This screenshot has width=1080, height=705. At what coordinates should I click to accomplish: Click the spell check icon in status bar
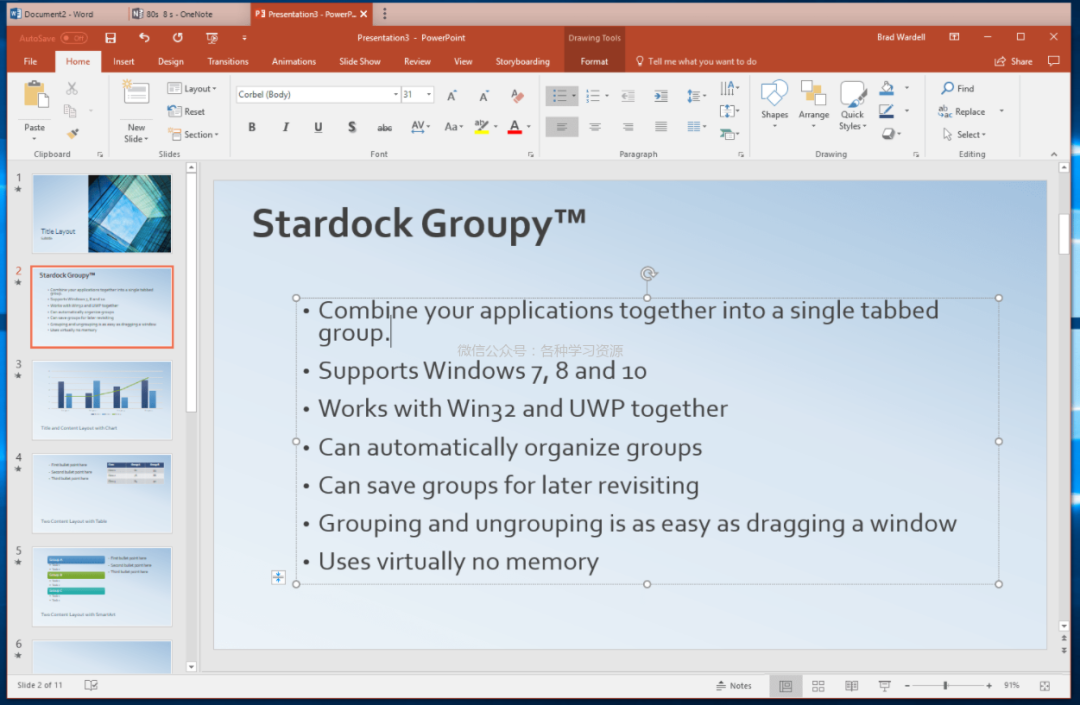click(91, 685)
